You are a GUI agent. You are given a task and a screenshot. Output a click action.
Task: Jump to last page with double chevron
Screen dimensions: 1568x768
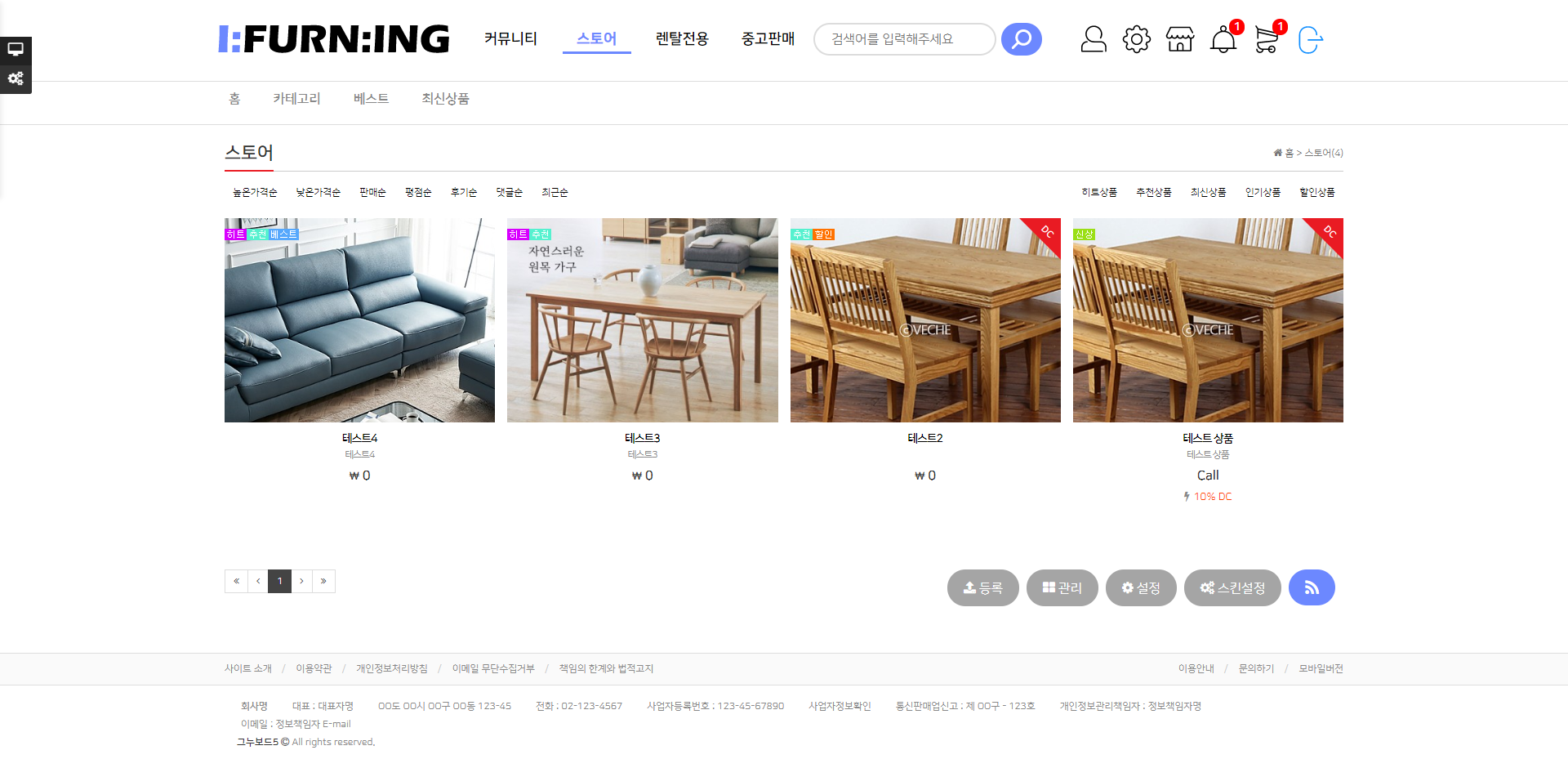[324, 581]
